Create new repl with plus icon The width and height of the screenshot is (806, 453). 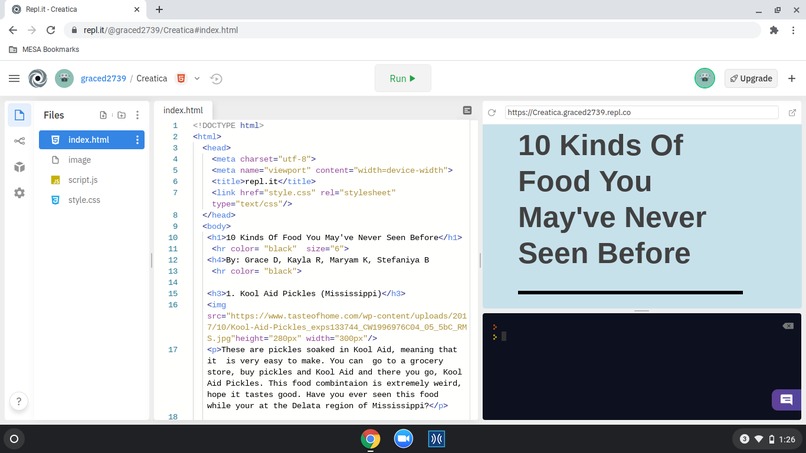point(792,78)
